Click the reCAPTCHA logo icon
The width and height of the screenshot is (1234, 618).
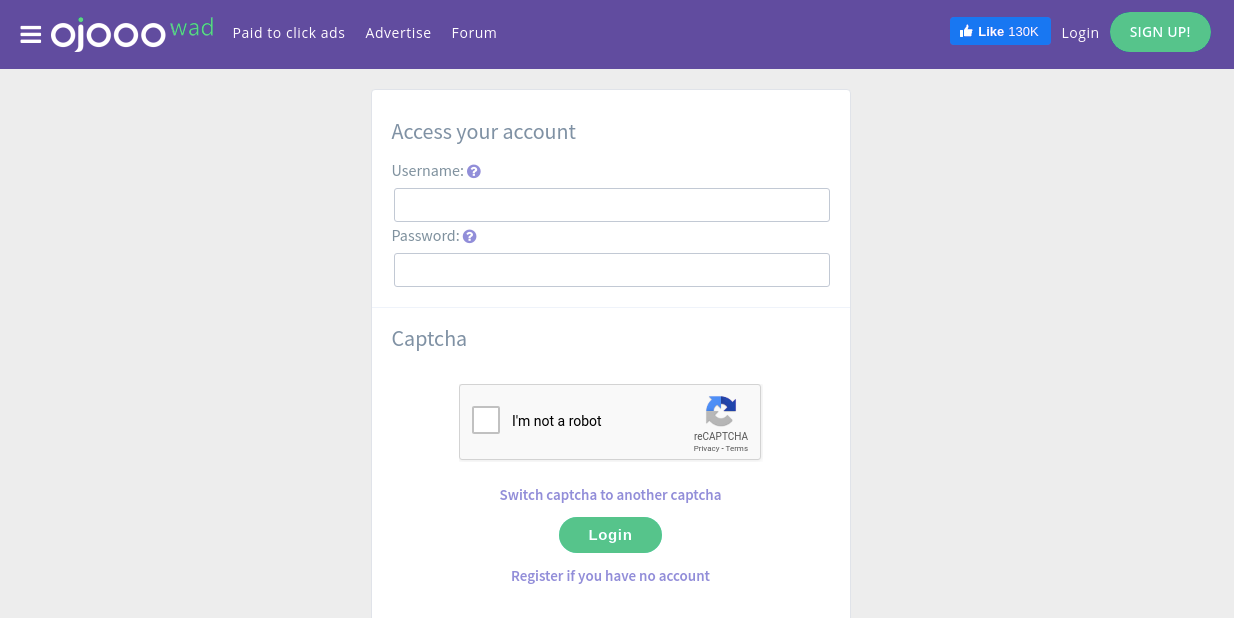click(x=721, y=412)
